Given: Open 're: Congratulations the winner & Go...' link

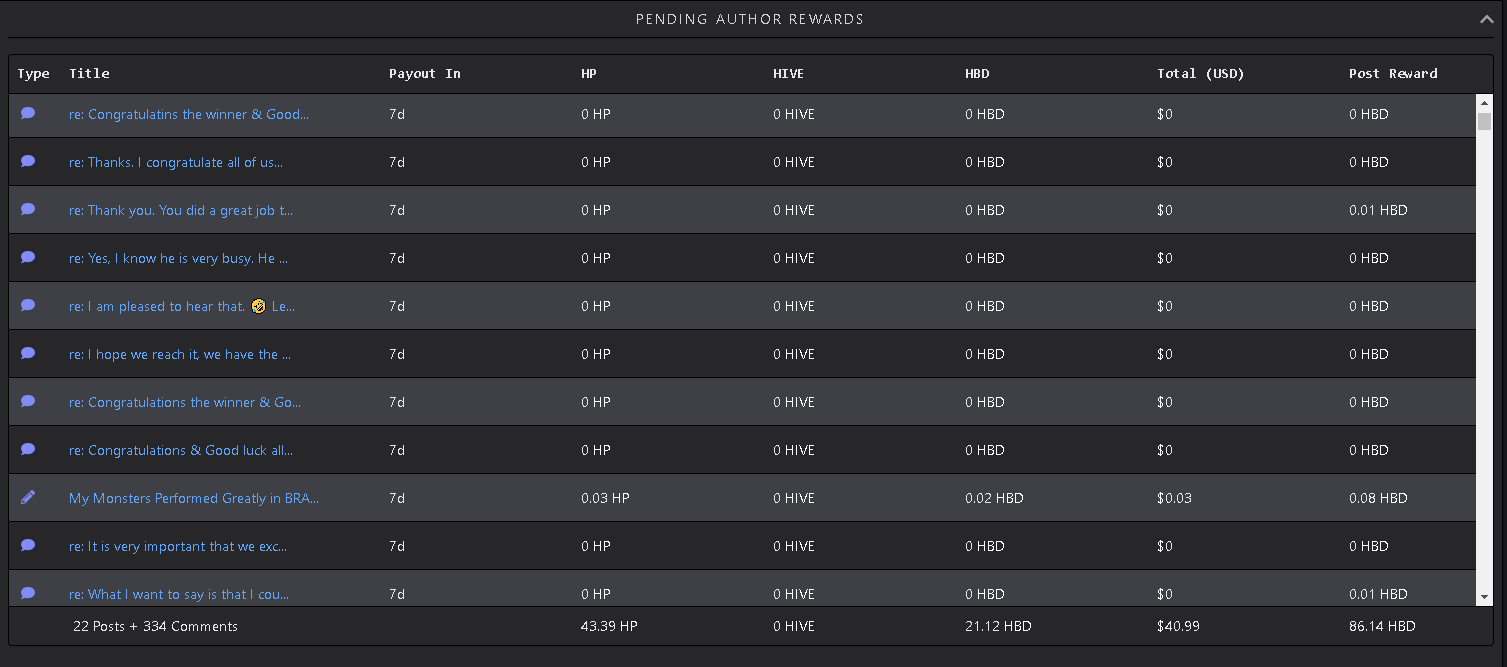Looking at the screenshot, I should tap(185, 402).
